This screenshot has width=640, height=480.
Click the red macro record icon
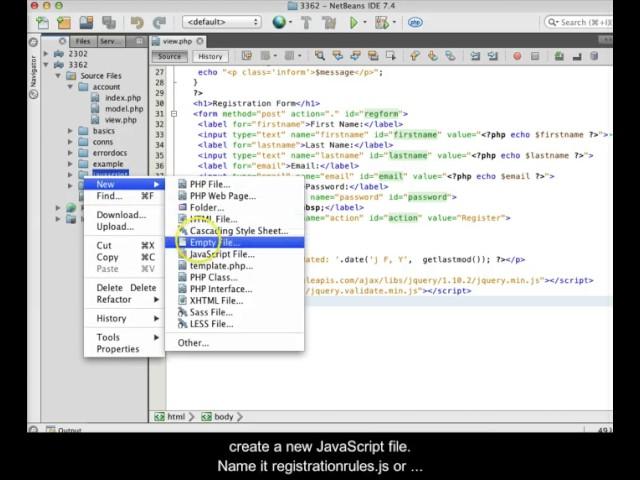coord(517,56)
